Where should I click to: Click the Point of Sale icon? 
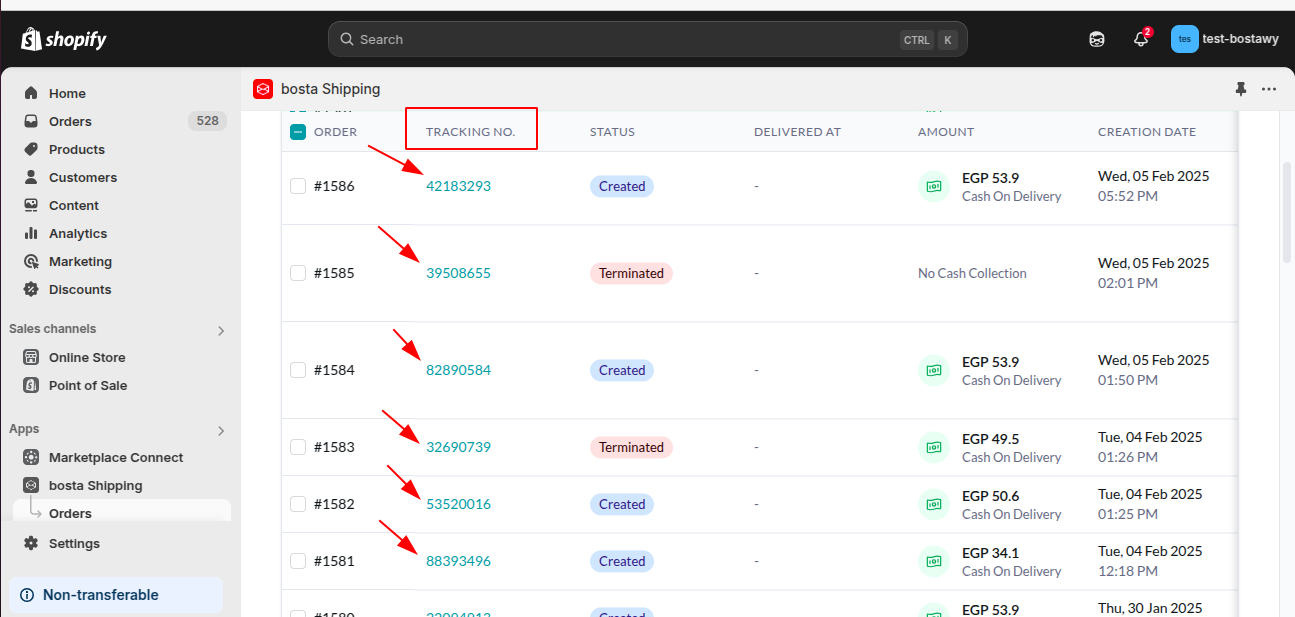[31, 385]
